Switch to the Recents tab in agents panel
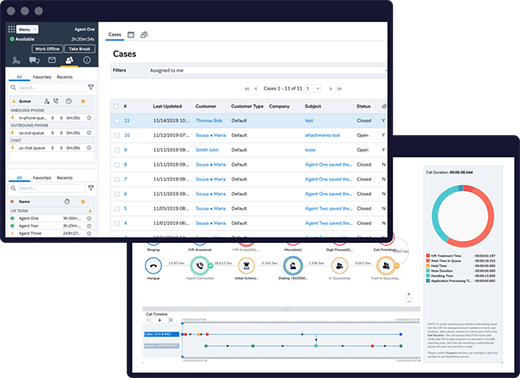Viewport: 520px width, 378px height. pos(65,178)
